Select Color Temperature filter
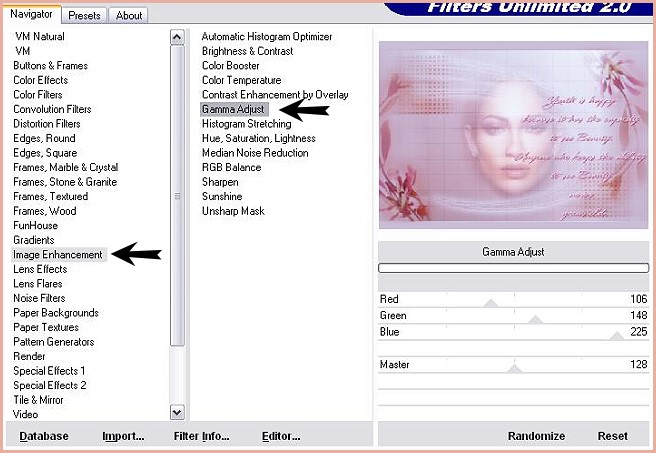The height and width of the screenshot is (453, 656). coord(241,80)
